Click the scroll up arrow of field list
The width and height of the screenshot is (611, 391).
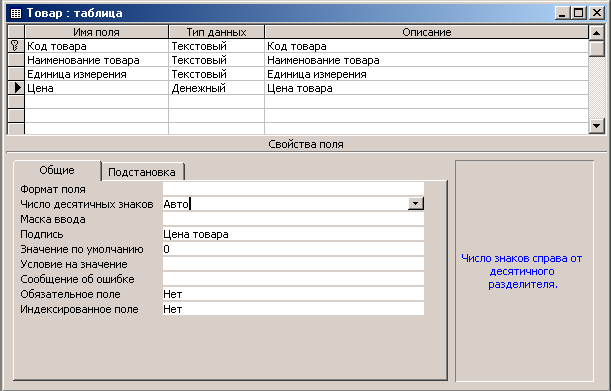(597, 33)
